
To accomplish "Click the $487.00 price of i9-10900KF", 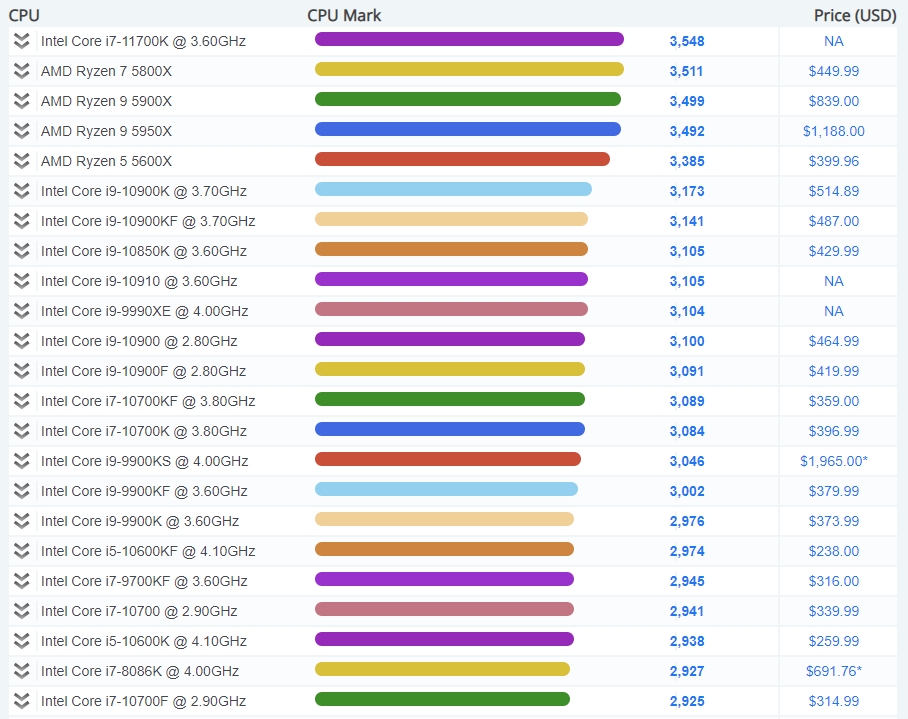I will tap(834, 221).
